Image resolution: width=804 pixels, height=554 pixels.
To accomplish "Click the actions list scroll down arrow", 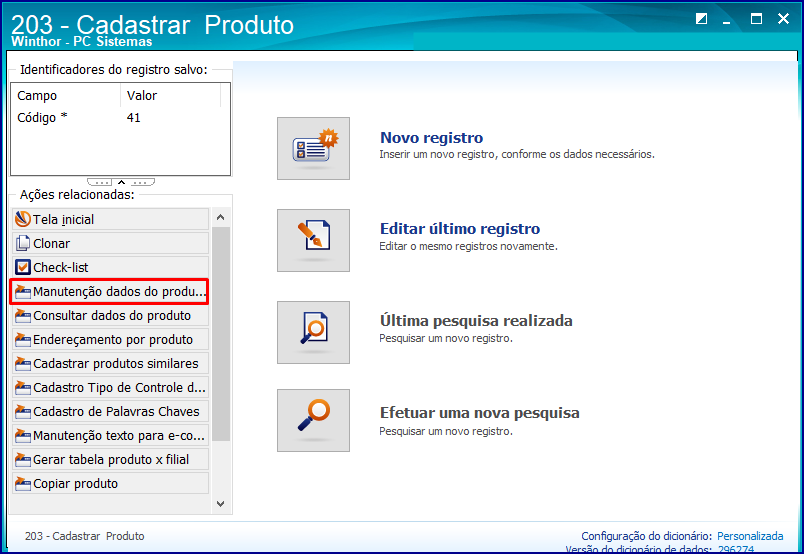I will click(220, 504).
